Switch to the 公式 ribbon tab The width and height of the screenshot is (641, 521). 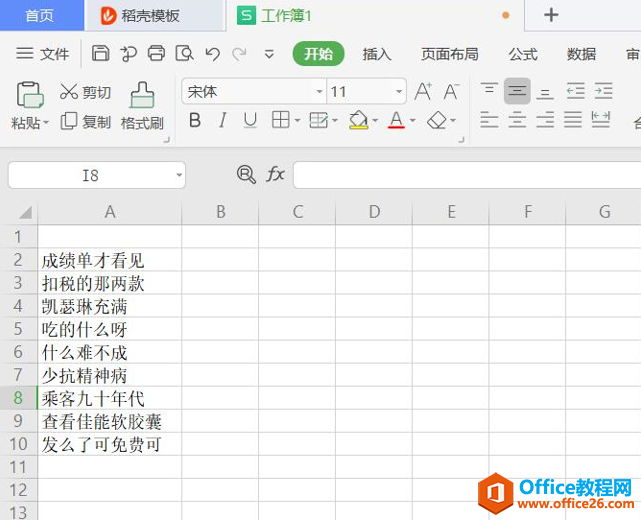point(523,54)
